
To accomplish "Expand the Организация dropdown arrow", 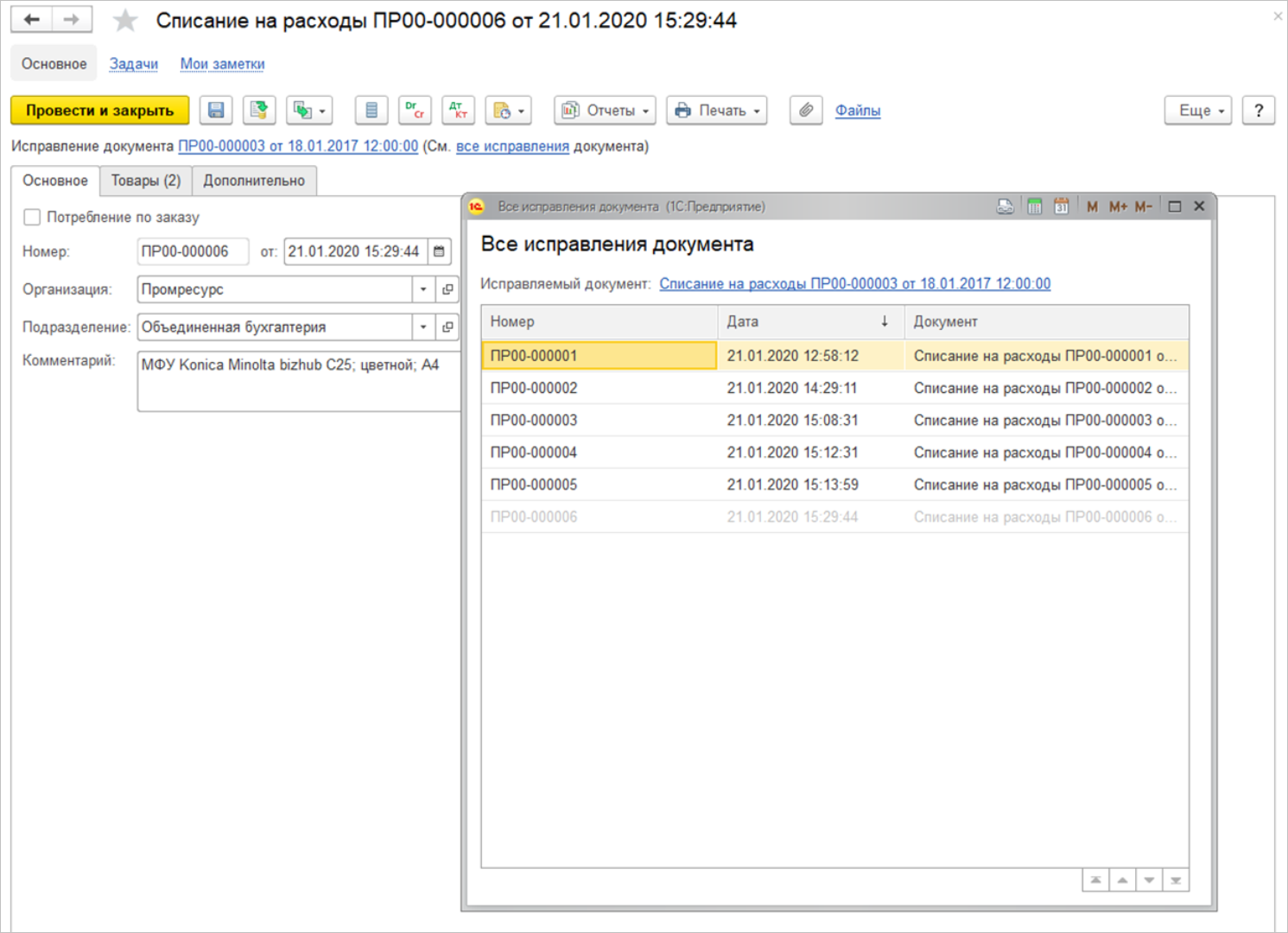I will tap(423, 289).
